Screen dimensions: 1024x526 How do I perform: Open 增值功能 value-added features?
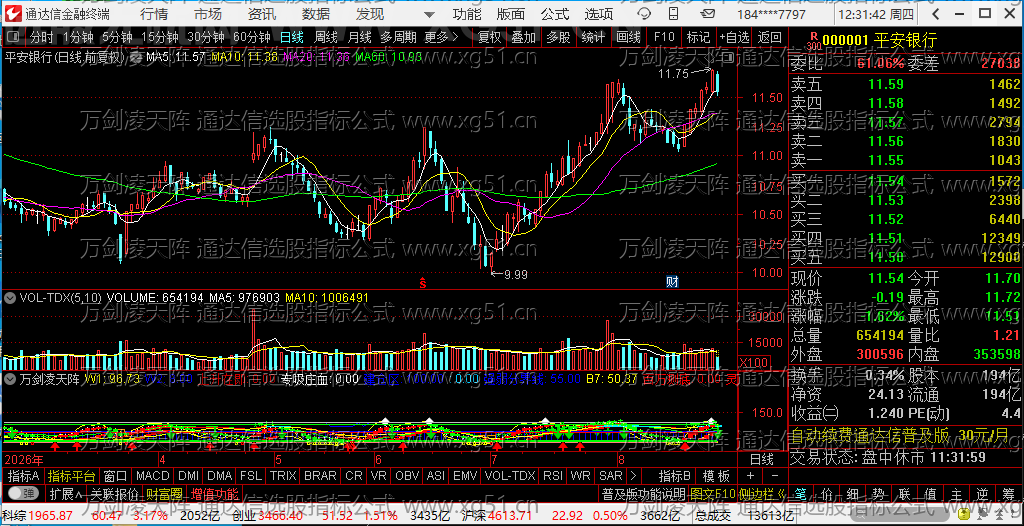[x=215, y=493]
